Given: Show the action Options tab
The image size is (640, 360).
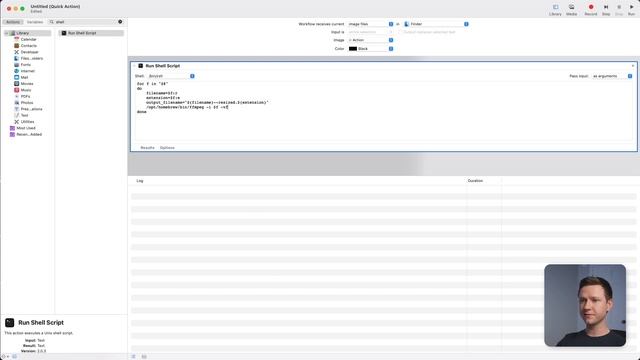Looking at the screenshot, I should pos(167,148).
